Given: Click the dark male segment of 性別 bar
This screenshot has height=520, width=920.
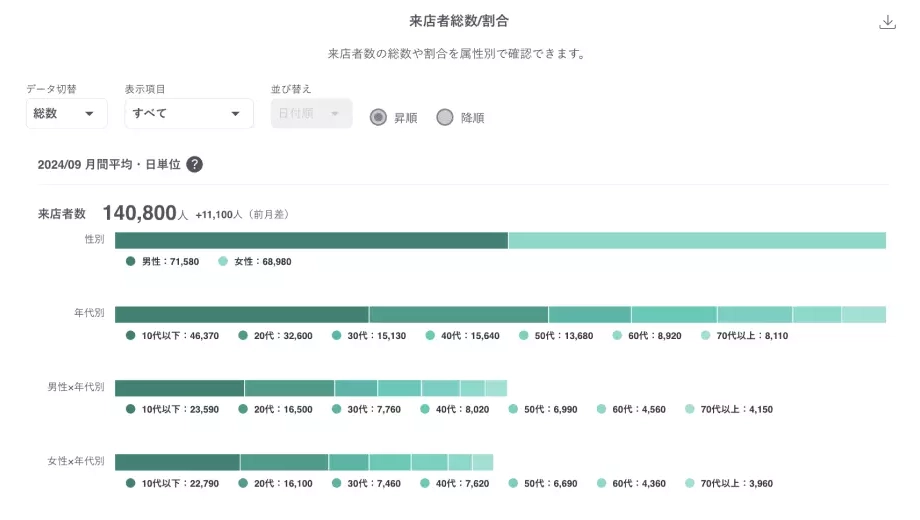Looking at the screenshot, I should coord(311,240).
